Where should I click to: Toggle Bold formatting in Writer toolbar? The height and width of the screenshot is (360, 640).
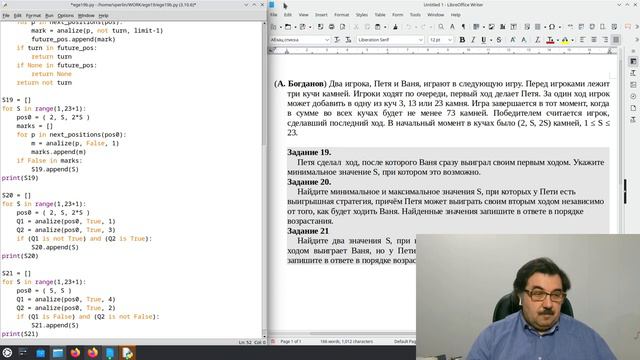tap(462, 40)
